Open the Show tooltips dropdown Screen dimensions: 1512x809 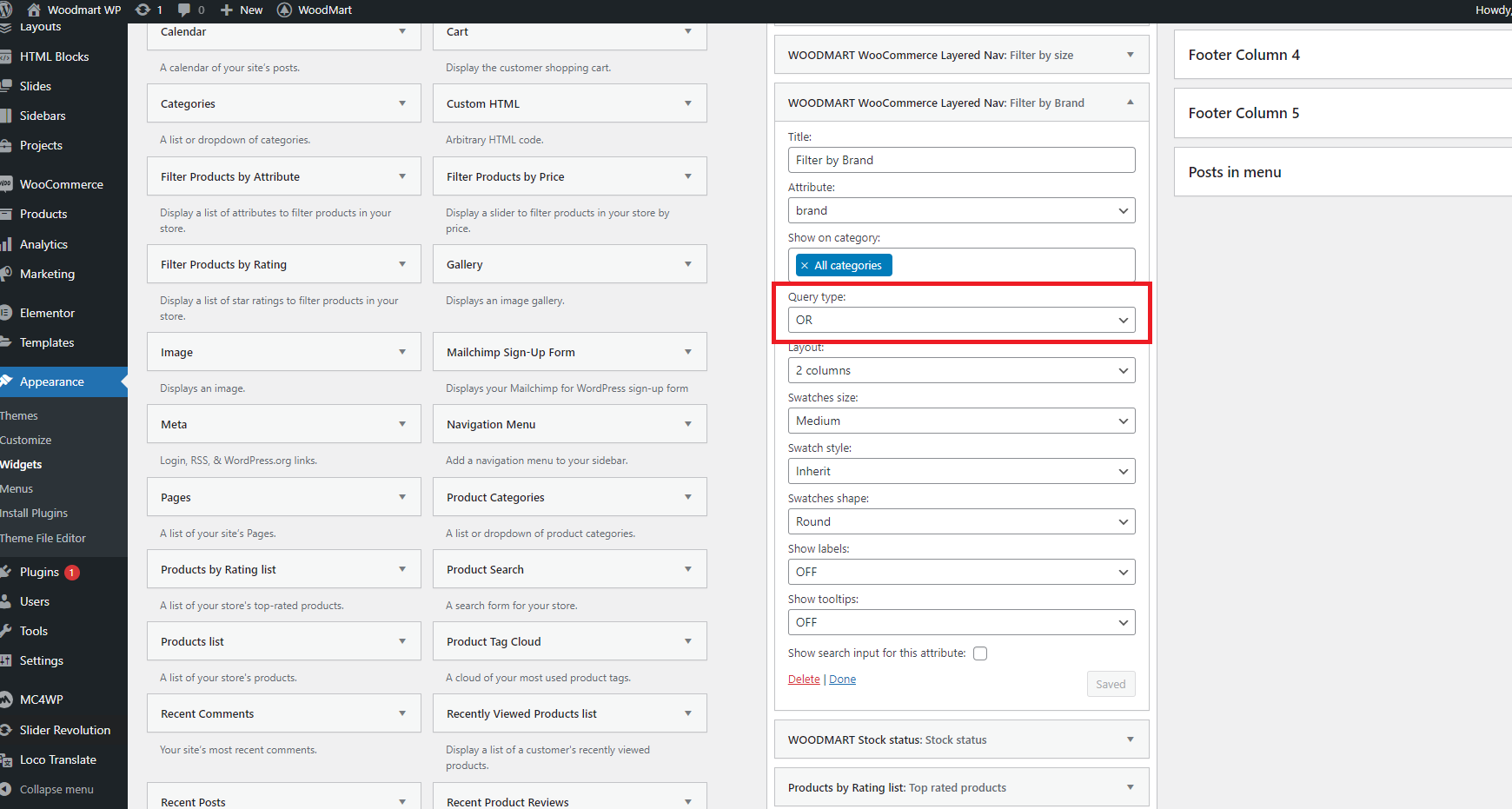(x=961, y=622)
